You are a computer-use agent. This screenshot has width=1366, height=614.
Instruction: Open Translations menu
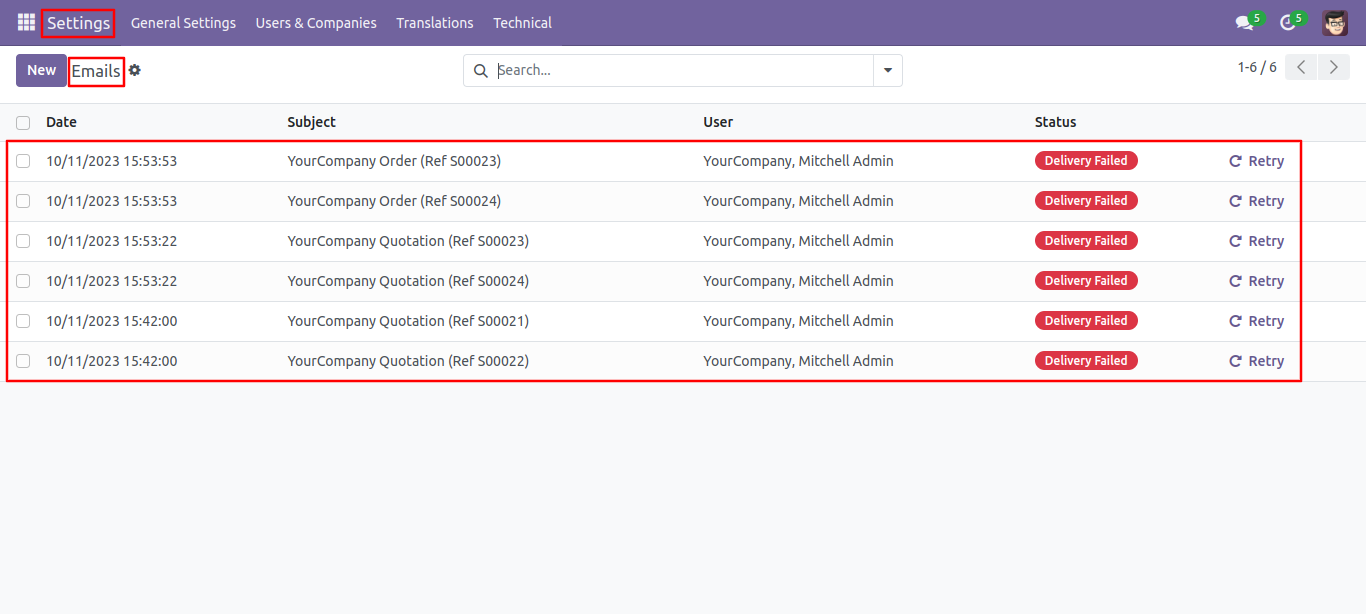point(435,22)
